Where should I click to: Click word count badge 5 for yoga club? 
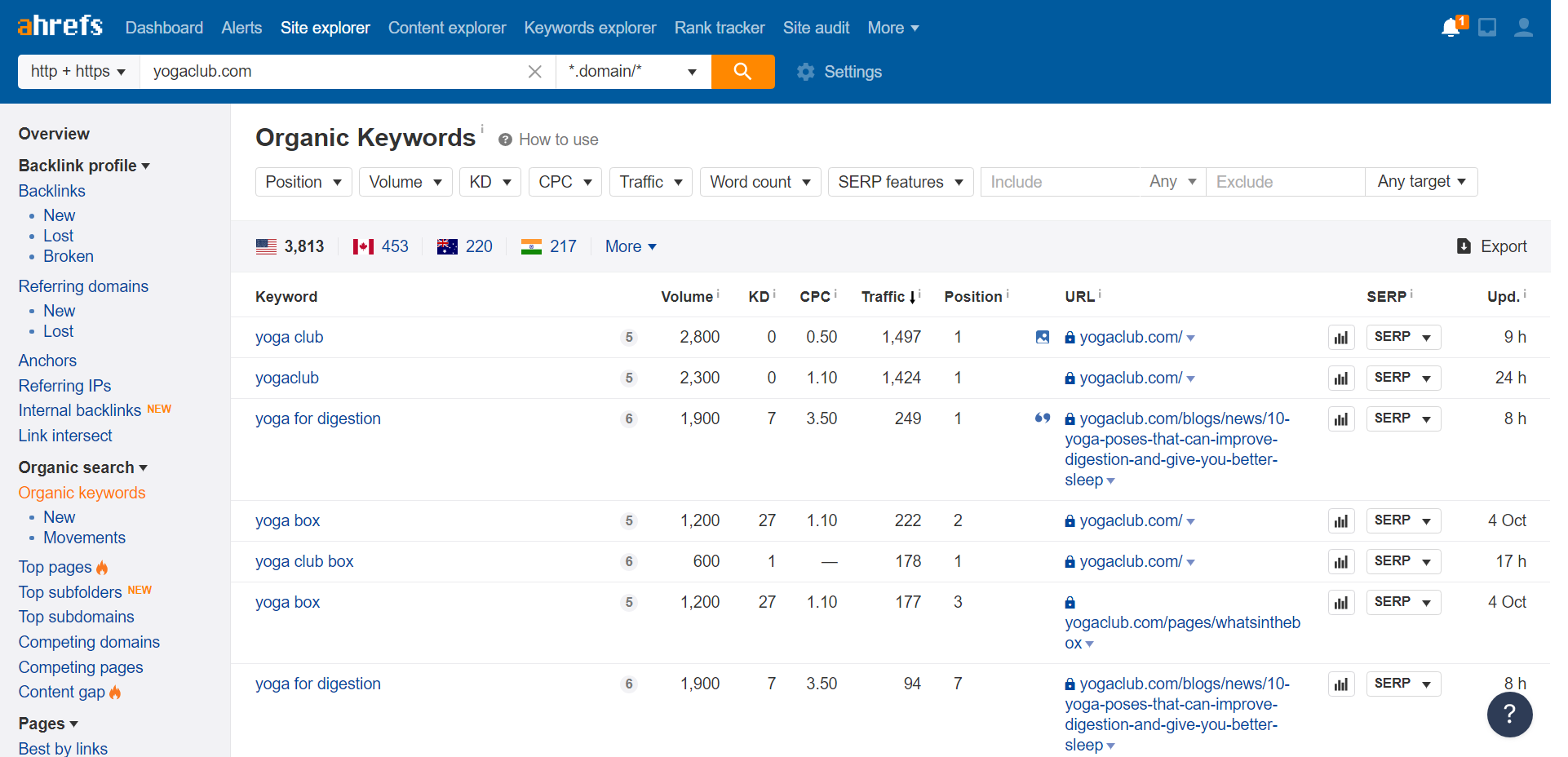point(628,337)
